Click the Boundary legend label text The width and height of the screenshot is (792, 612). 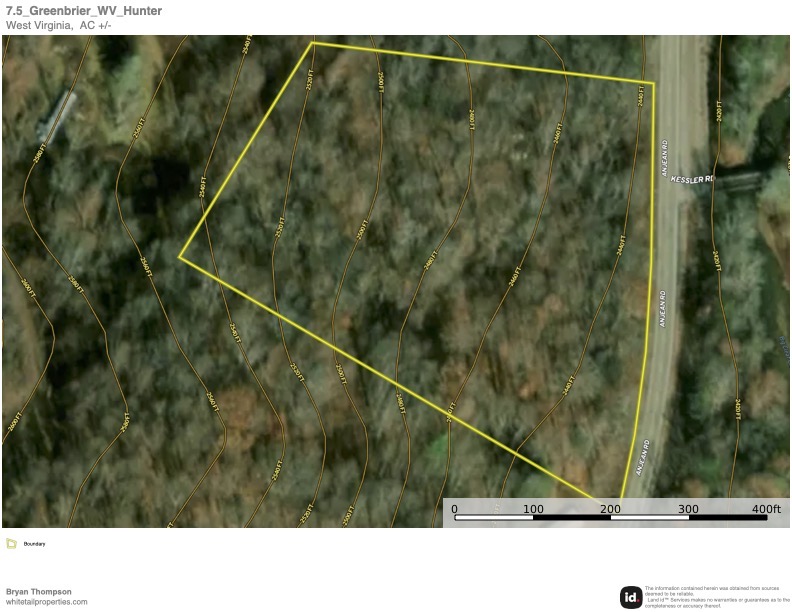34,544
